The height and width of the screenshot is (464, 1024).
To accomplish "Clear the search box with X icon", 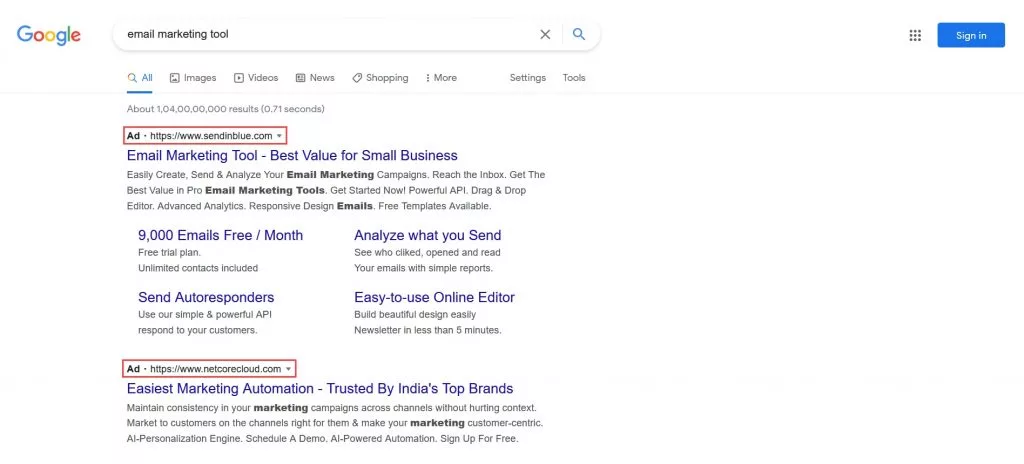I will click(x=545, y=35).
